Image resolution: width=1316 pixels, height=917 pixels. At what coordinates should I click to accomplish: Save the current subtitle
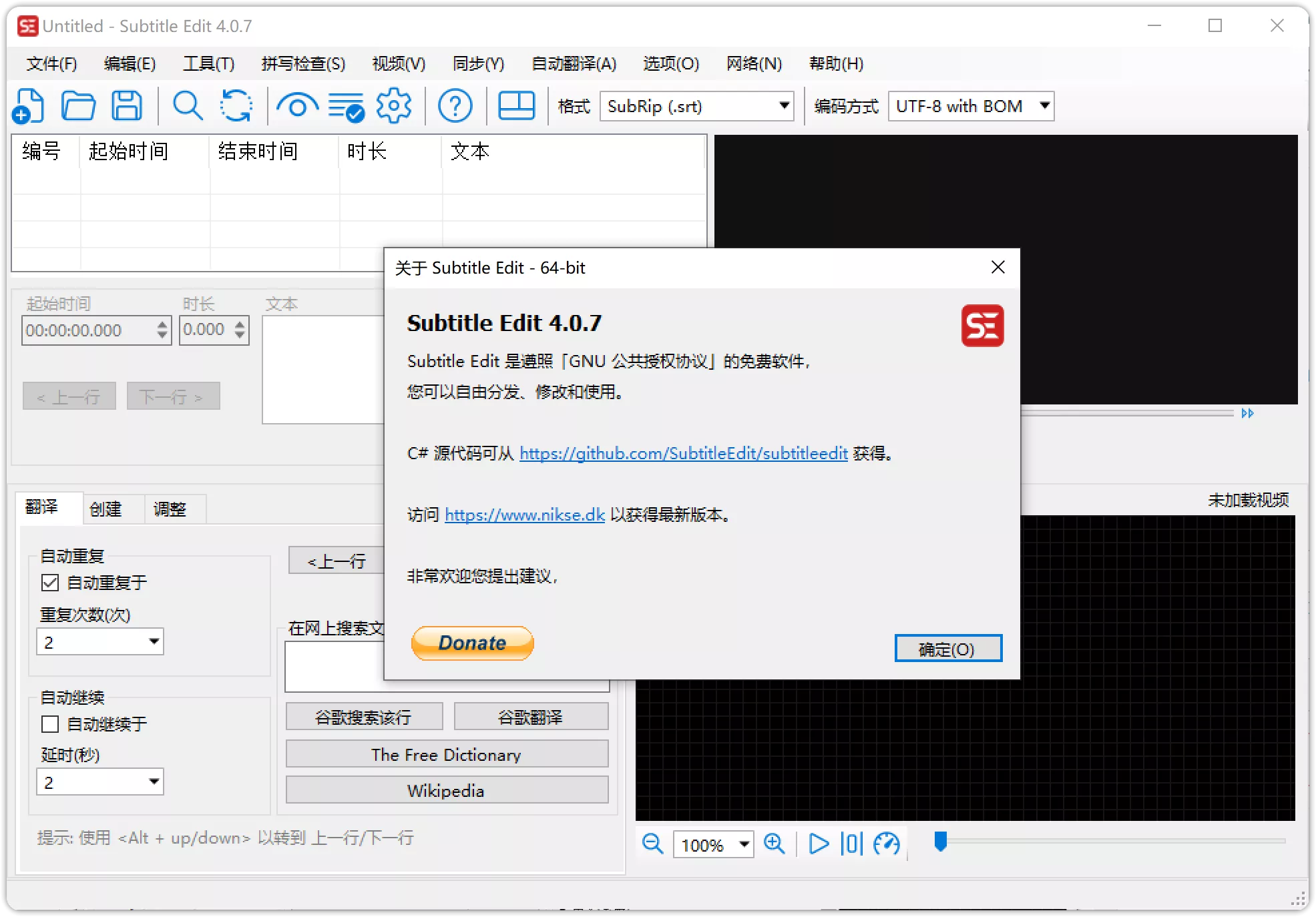[x=127, y=105]
